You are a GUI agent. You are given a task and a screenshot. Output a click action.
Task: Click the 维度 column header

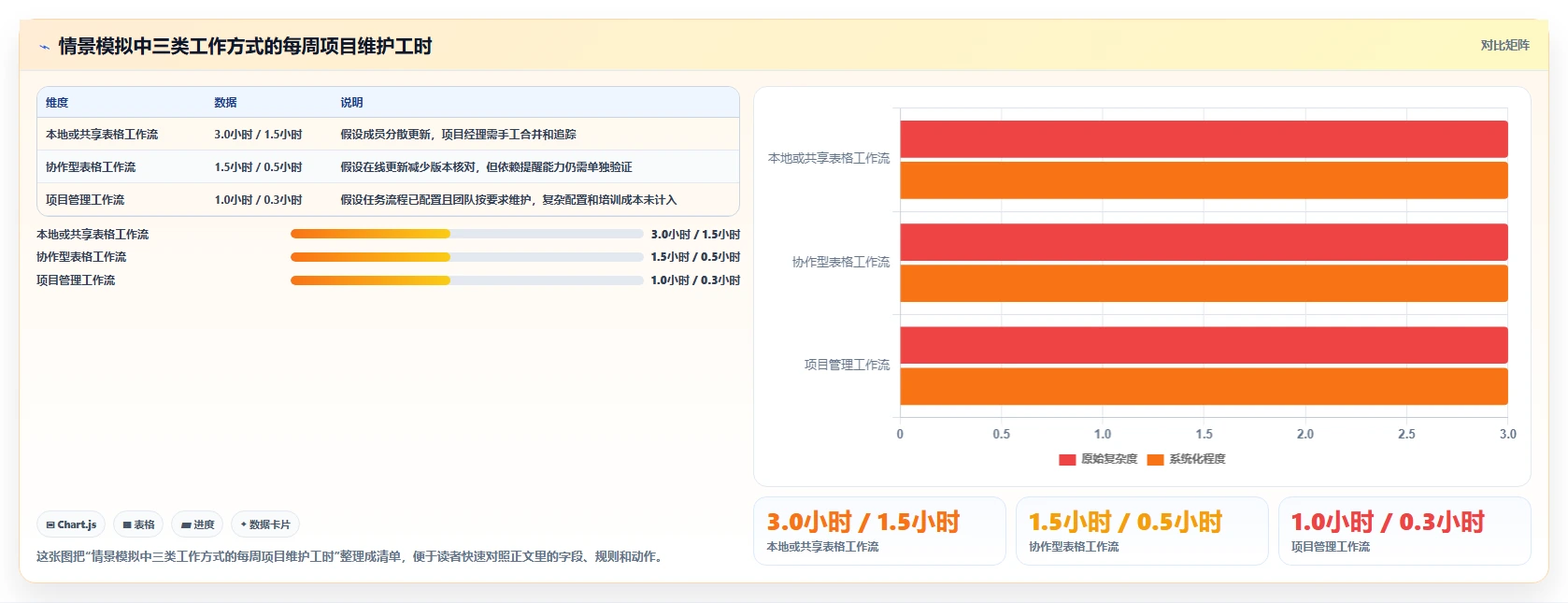point(57,103)
